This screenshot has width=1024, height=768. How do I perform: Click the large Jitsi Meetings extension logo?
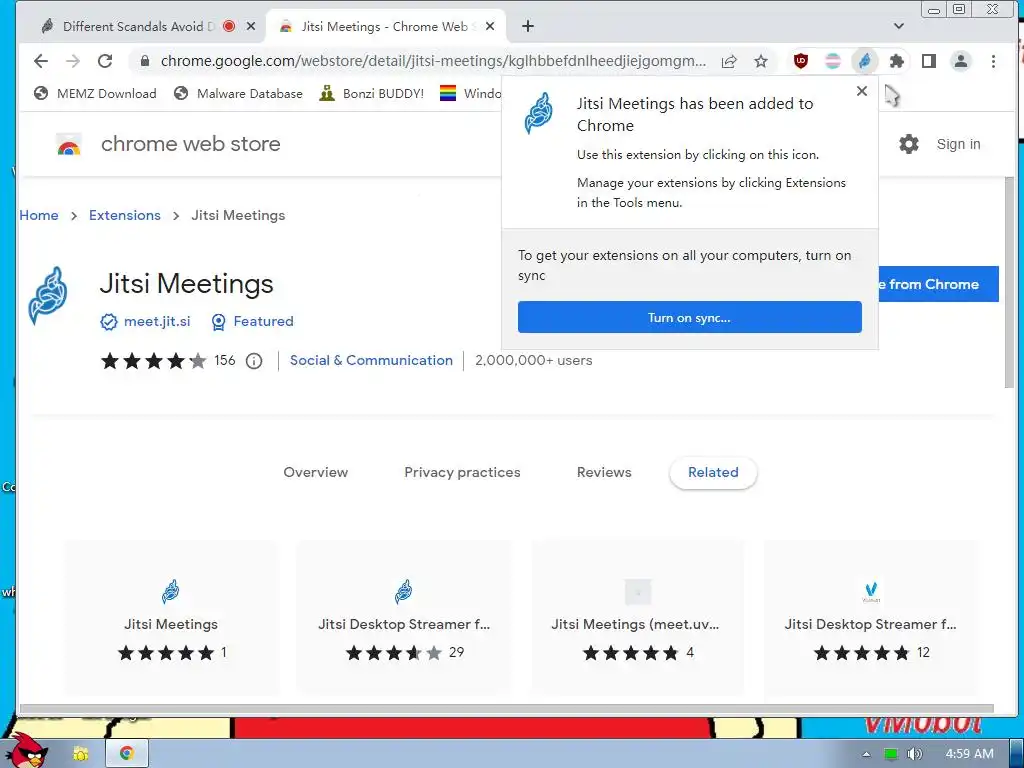[48, 295]
